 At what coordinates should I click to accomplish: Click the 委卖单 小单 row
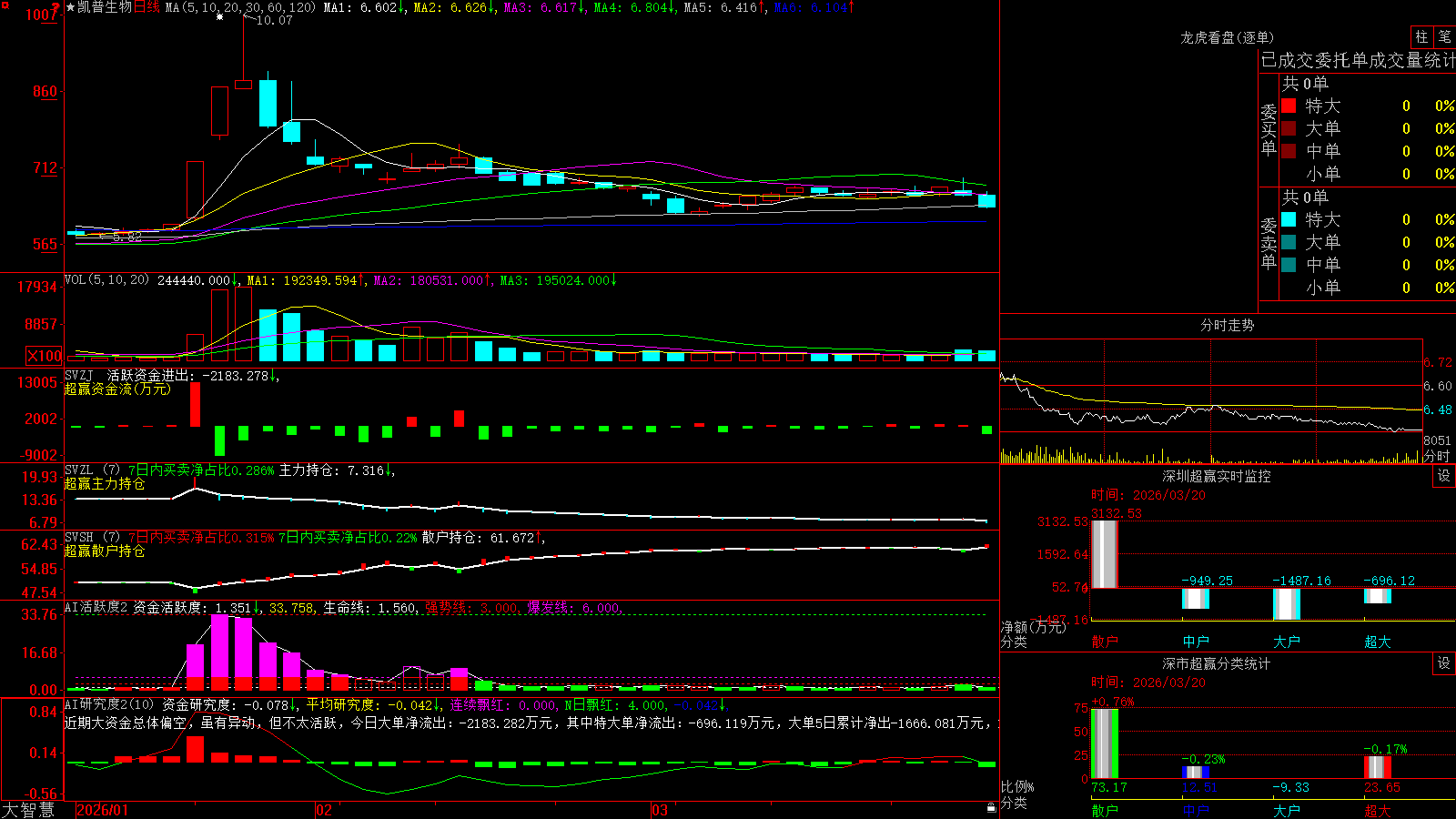1368,288
